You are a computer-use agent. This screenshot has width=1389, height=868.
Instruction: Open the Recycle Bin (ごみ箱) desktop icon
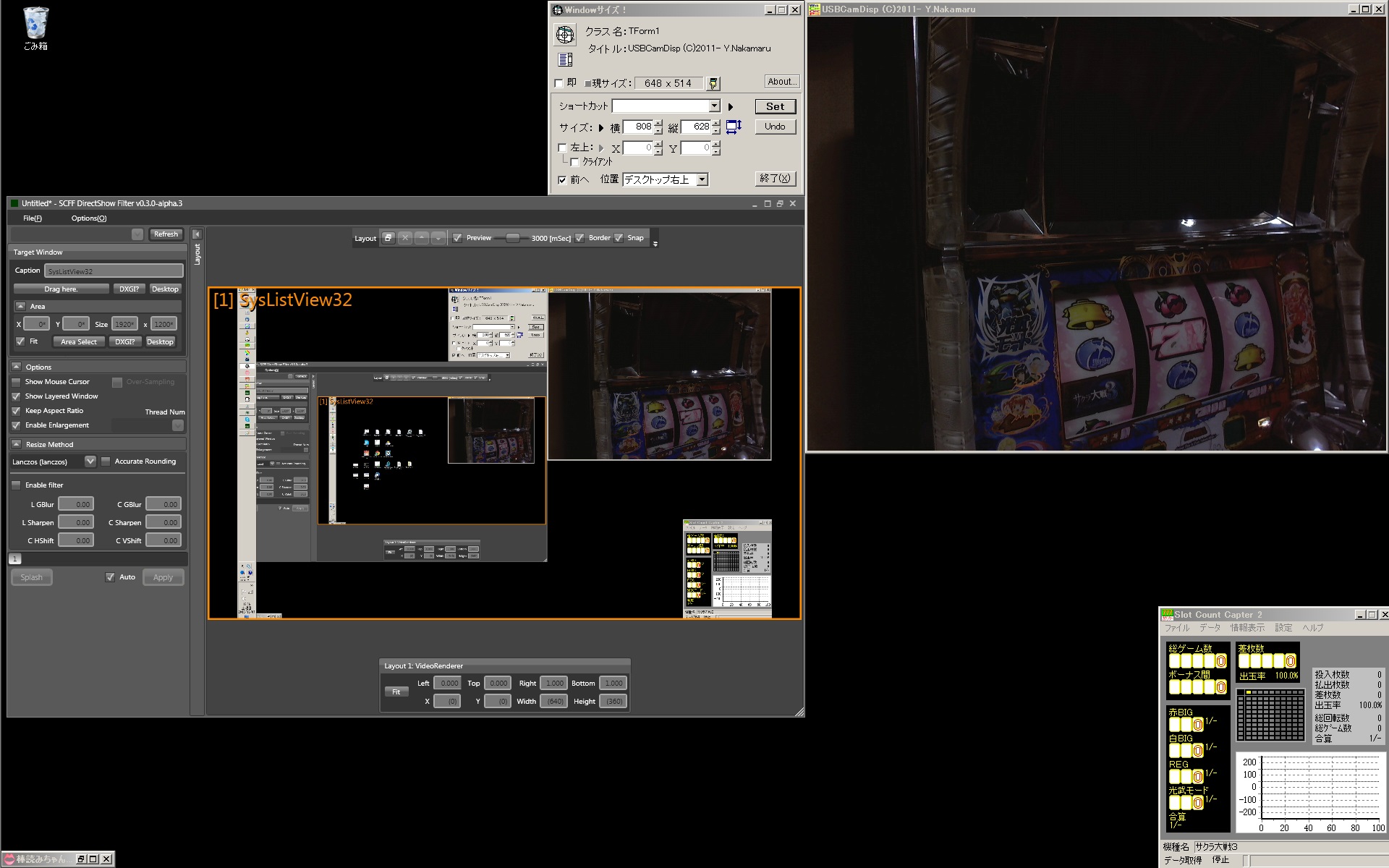click(x=35, y=28)
